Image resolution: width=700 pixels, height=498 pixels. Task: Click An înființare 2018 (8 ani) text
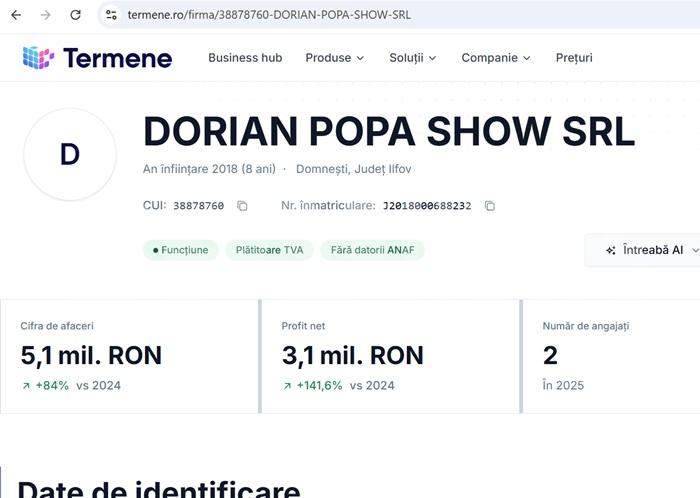pyautogui.click(x=209, y=169)
